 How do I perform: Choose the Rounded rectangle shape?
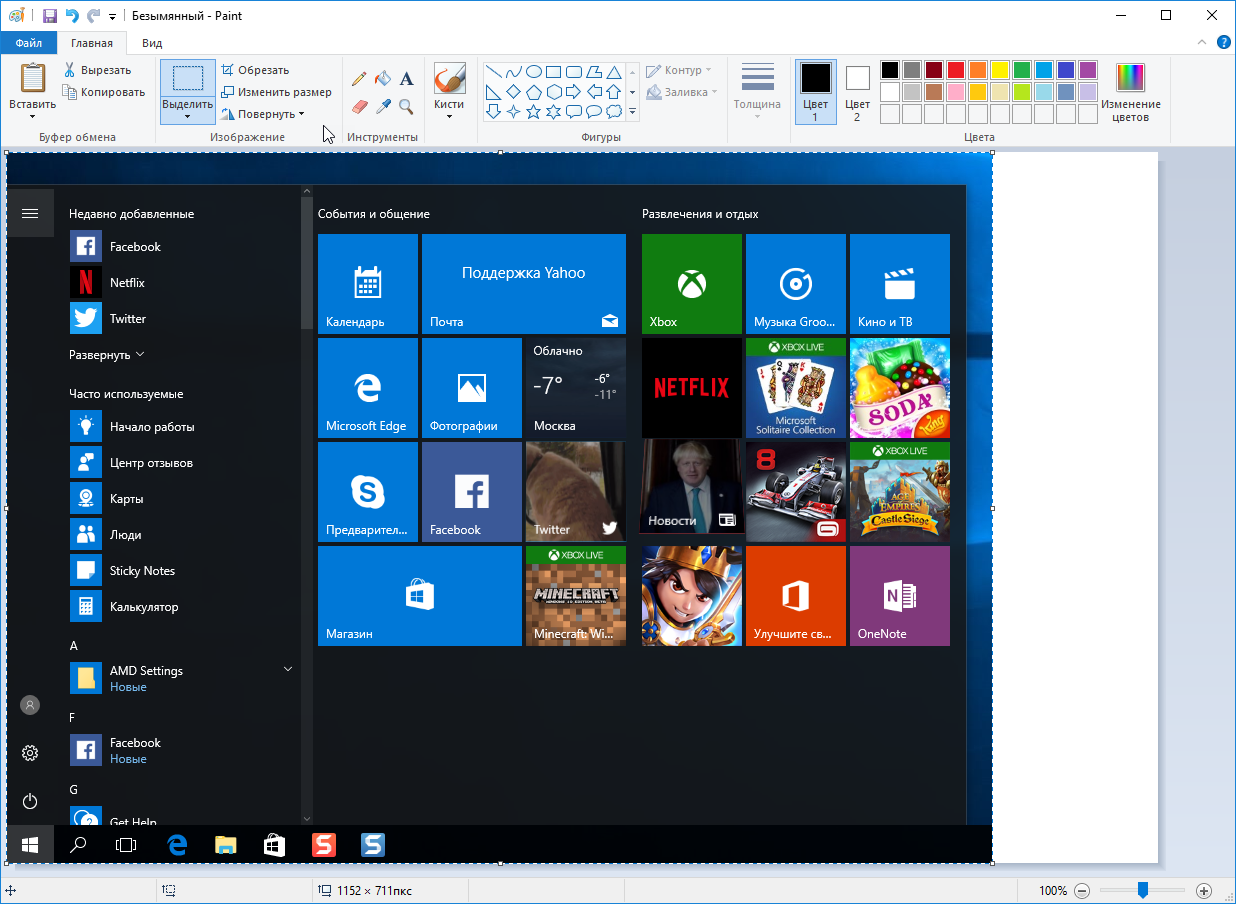pos(574,72)
